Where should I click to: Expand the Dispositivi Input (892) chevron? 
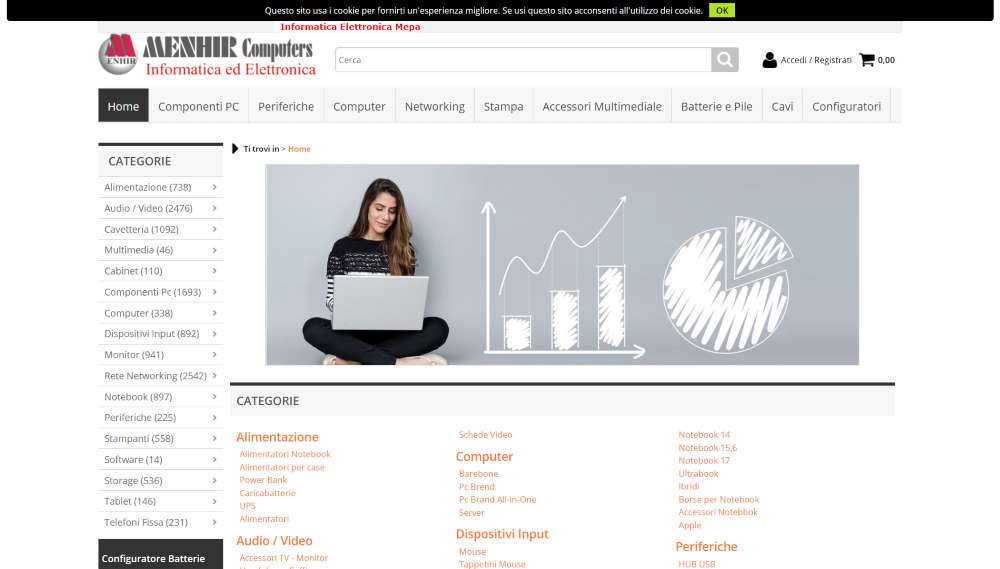(214, 334)
